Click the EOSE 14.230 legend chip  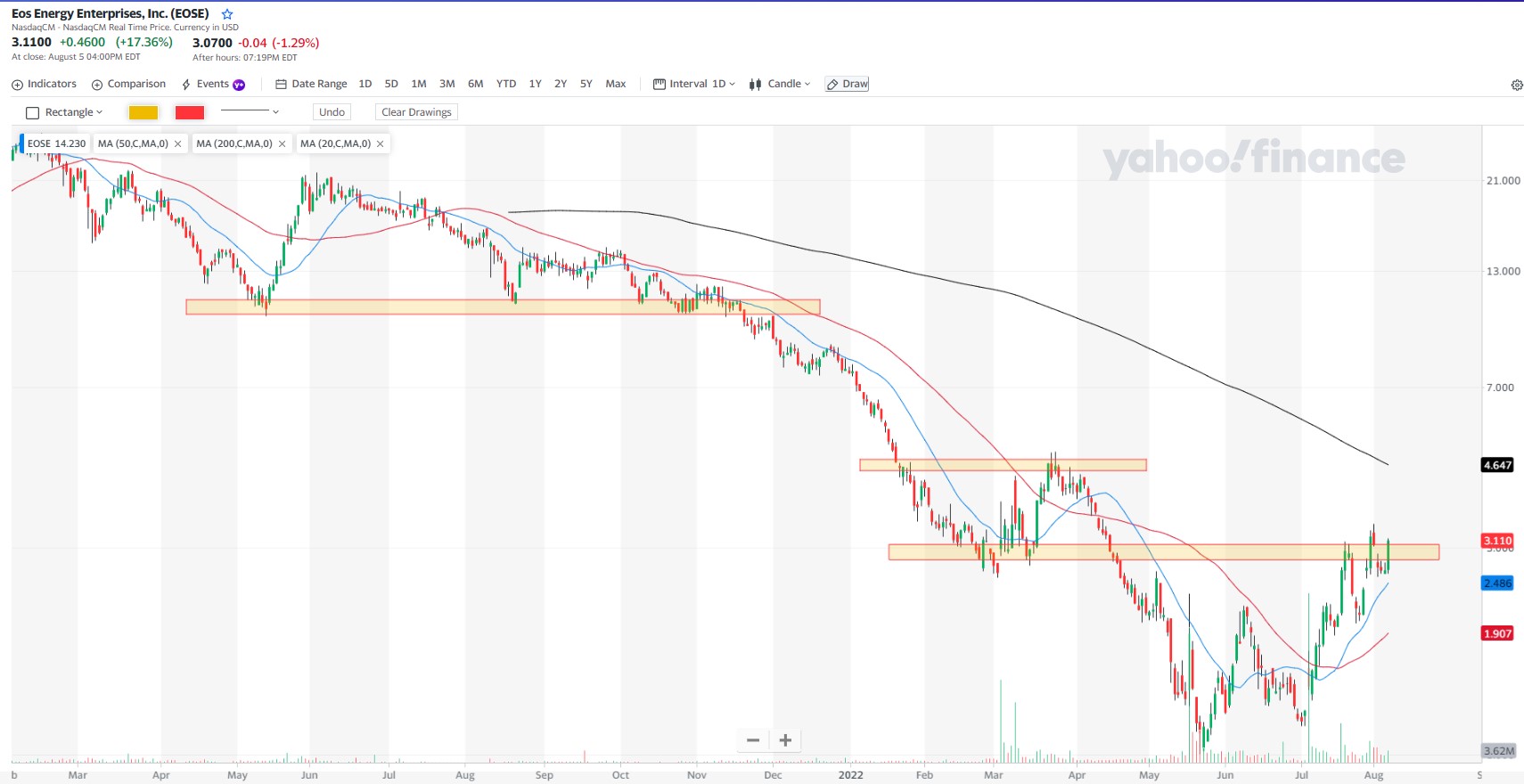tap(55, 143)
